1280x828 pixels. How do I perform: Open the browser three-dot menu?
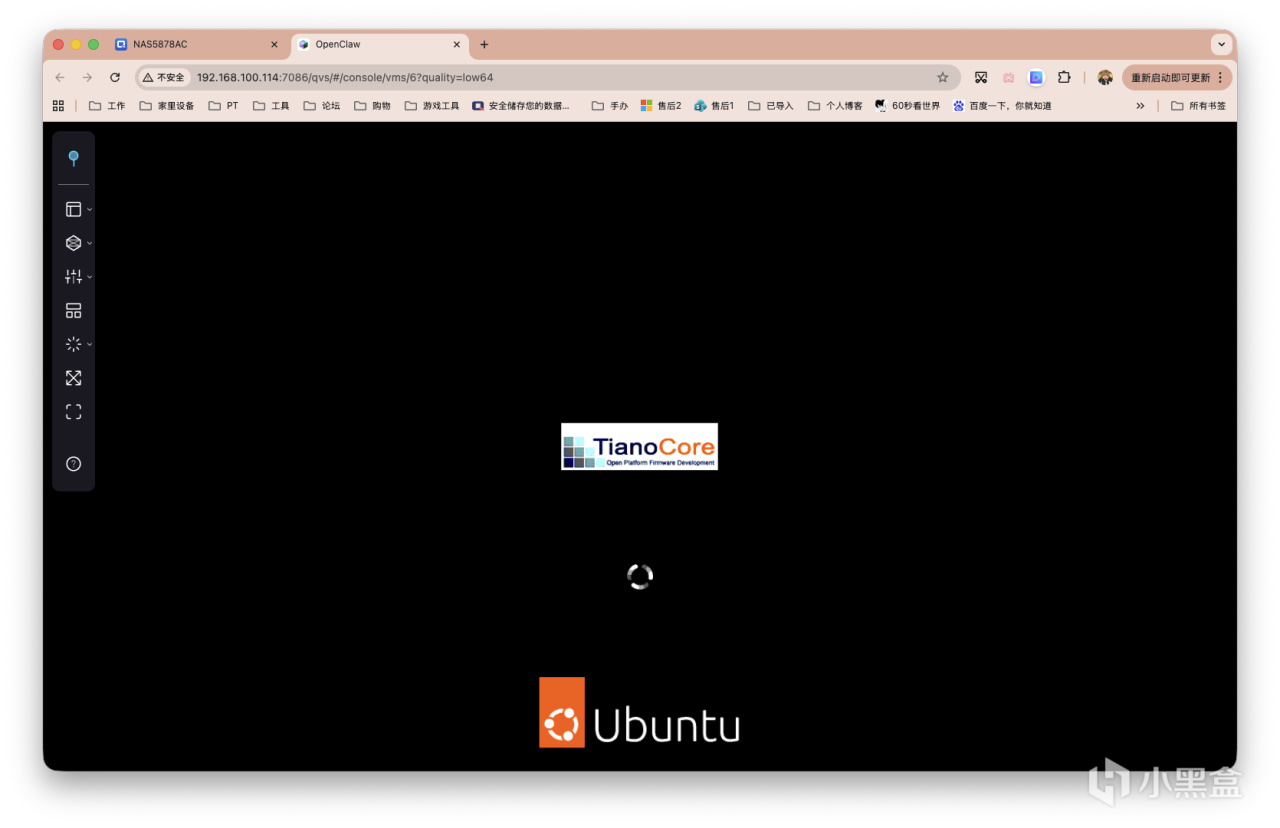[x=1221, y=77]
